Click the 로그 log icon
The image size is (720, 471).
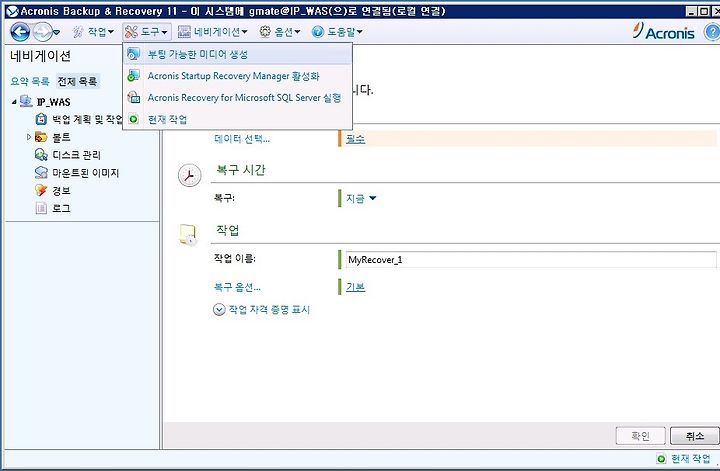point(41,208)
